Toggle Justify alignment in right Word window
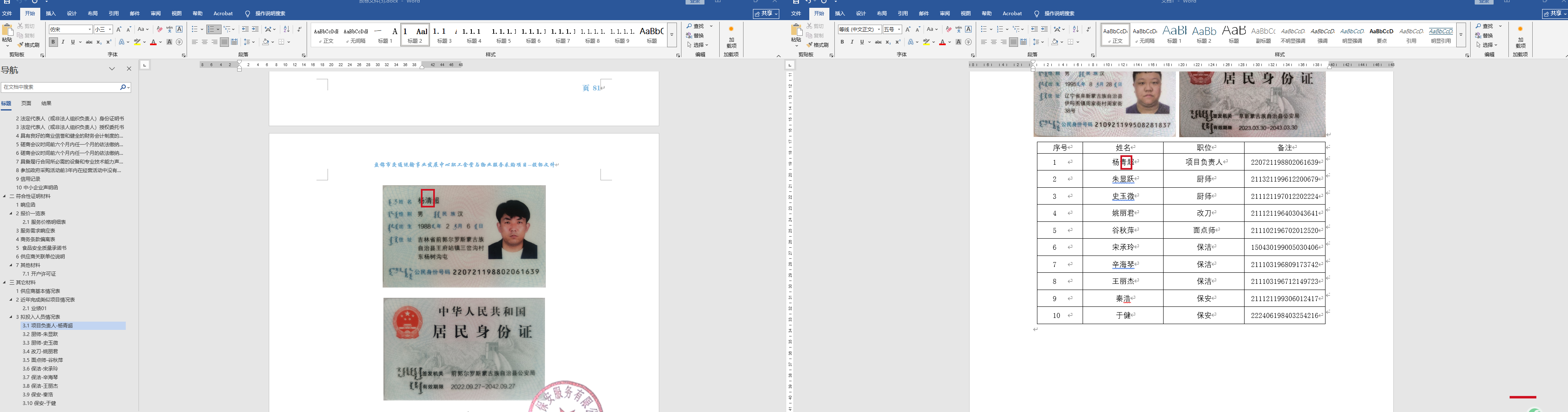1568x412 pixels. (x=1013, y=42)
